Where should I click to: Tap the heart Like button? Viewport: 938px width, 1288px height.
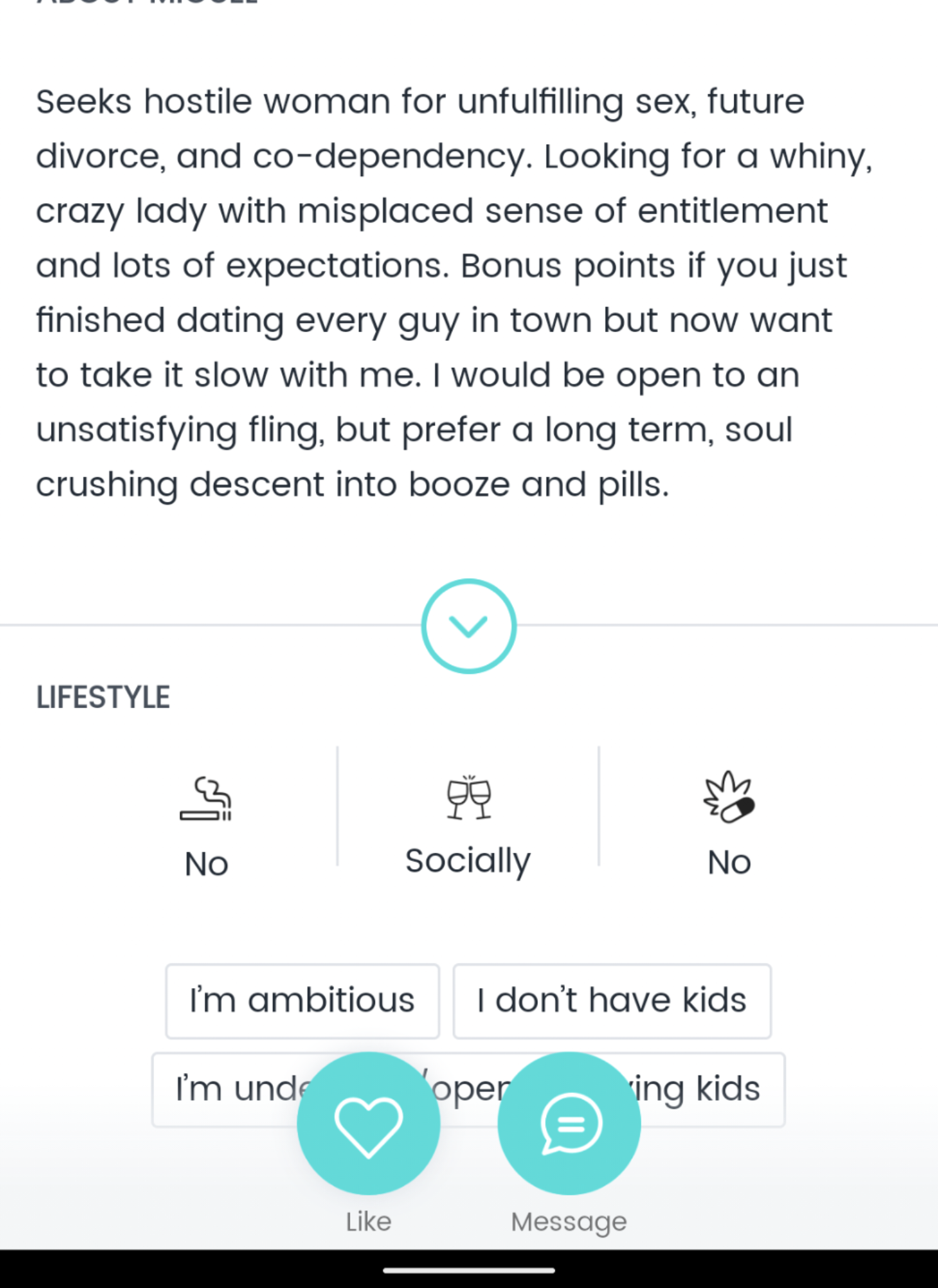point(368,1123)
